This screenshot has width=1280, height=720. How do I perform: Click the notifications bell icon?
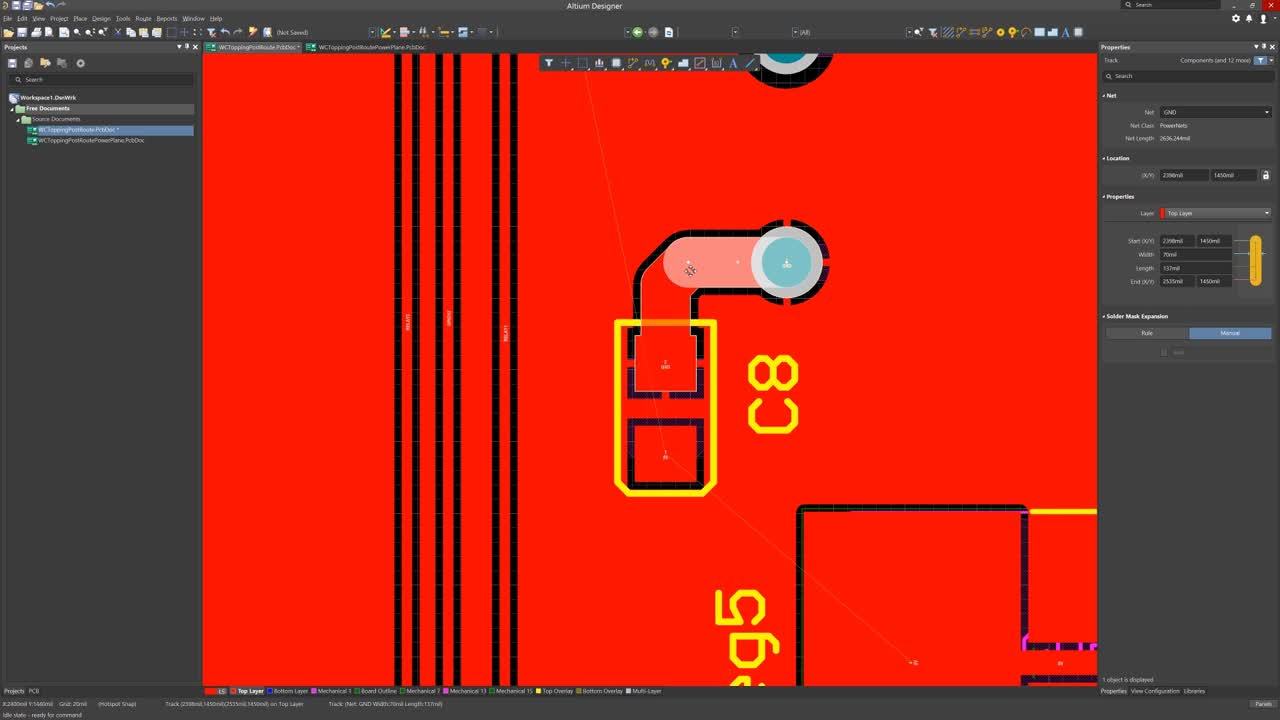coord(1249,18)
